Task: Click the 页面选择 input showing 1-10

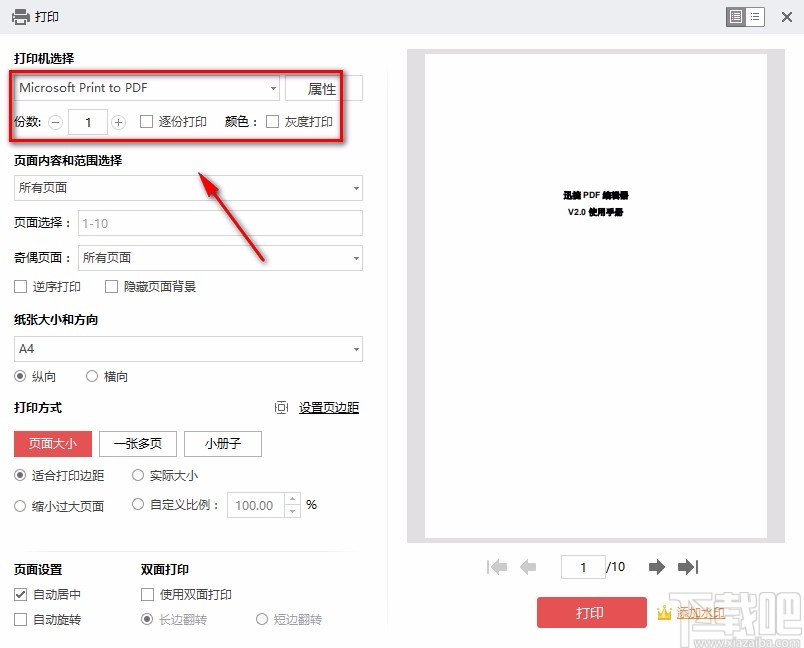Action: pos(220,222)
